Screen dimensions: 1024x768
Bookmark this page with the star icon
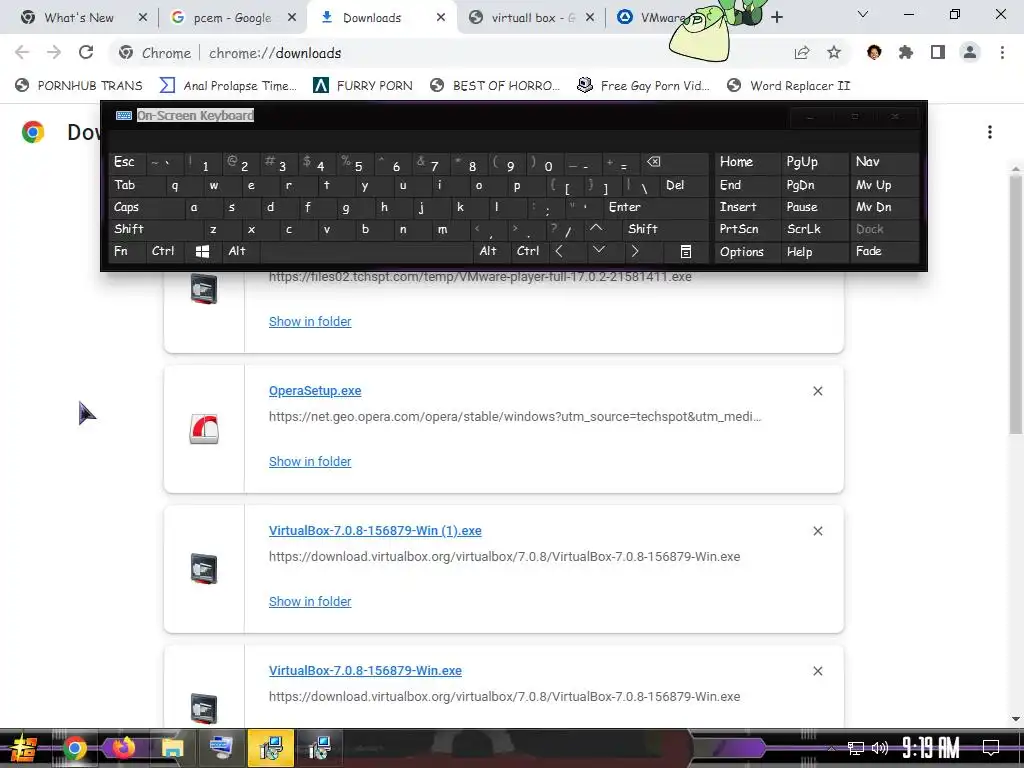pyautogui.click(x=834, y=53)
